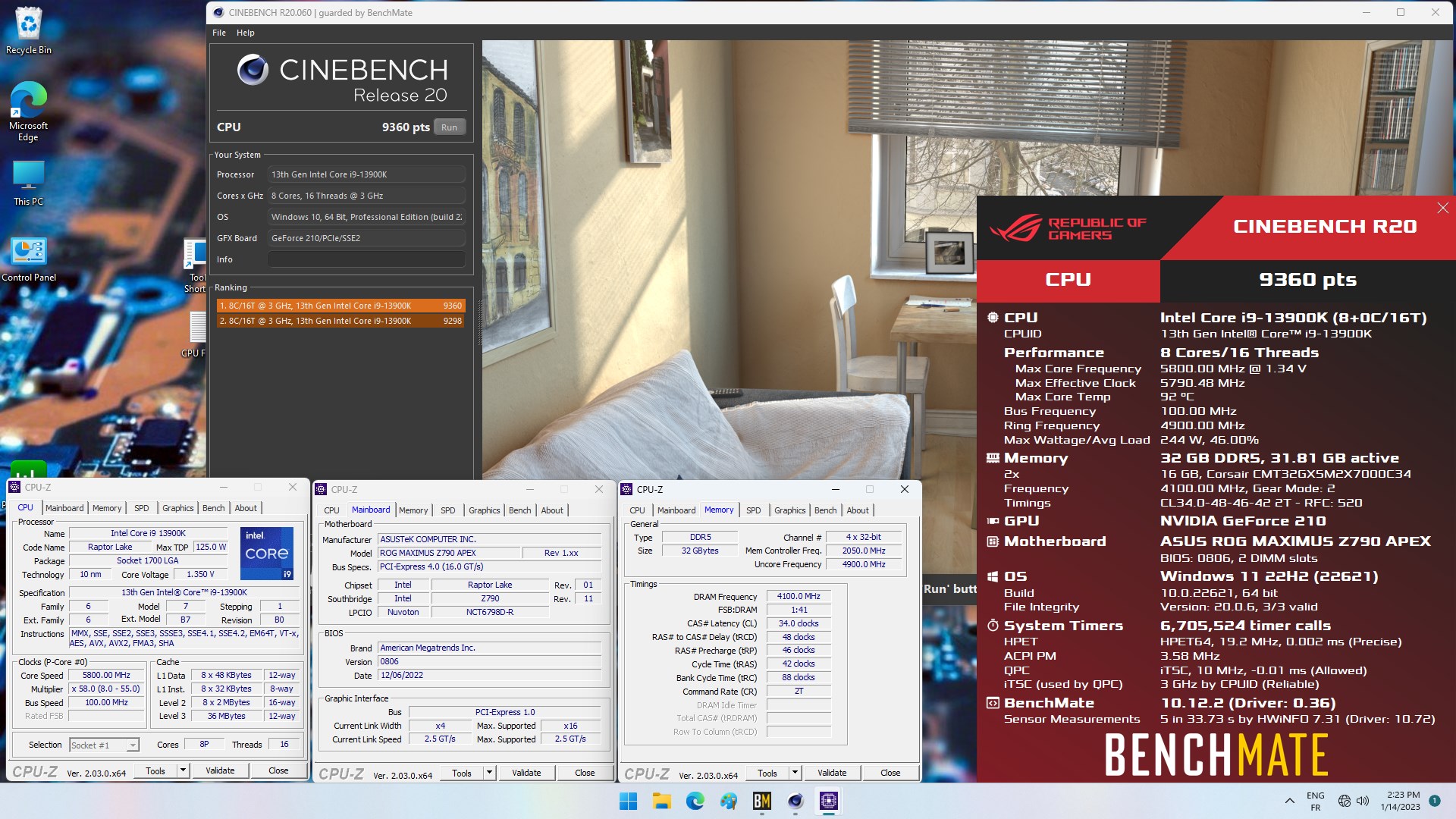This screenshot has height=819, width=1456.
Task: Click the Windows Start button in taskbar
Action: coord(628,801)
